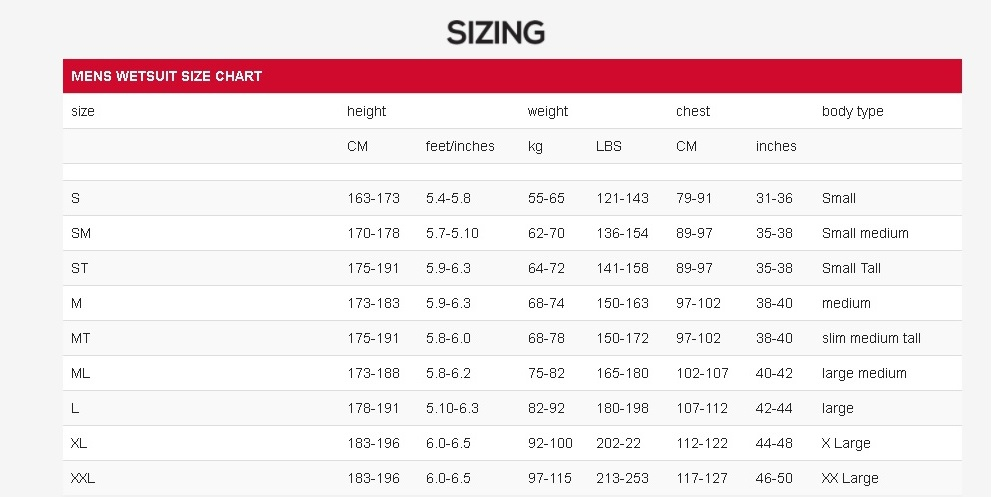Select the weight column header

pos(548,111)
